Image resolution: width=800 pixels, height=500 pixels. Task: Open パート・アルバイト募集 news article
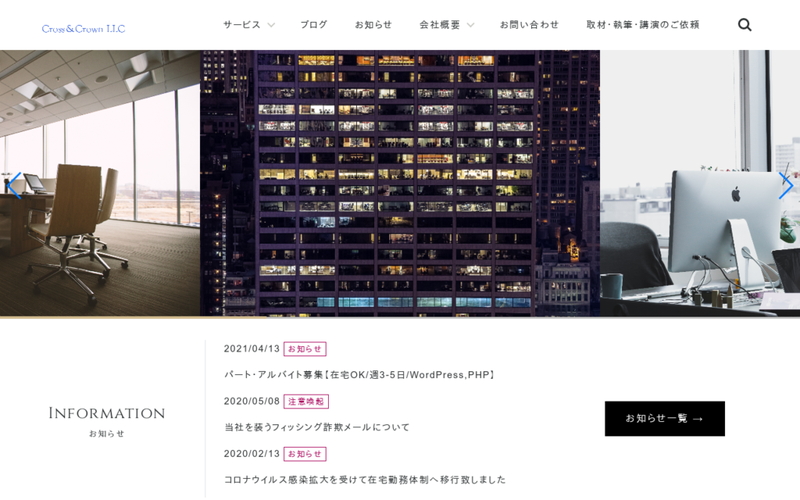click(x=360, y=374)
